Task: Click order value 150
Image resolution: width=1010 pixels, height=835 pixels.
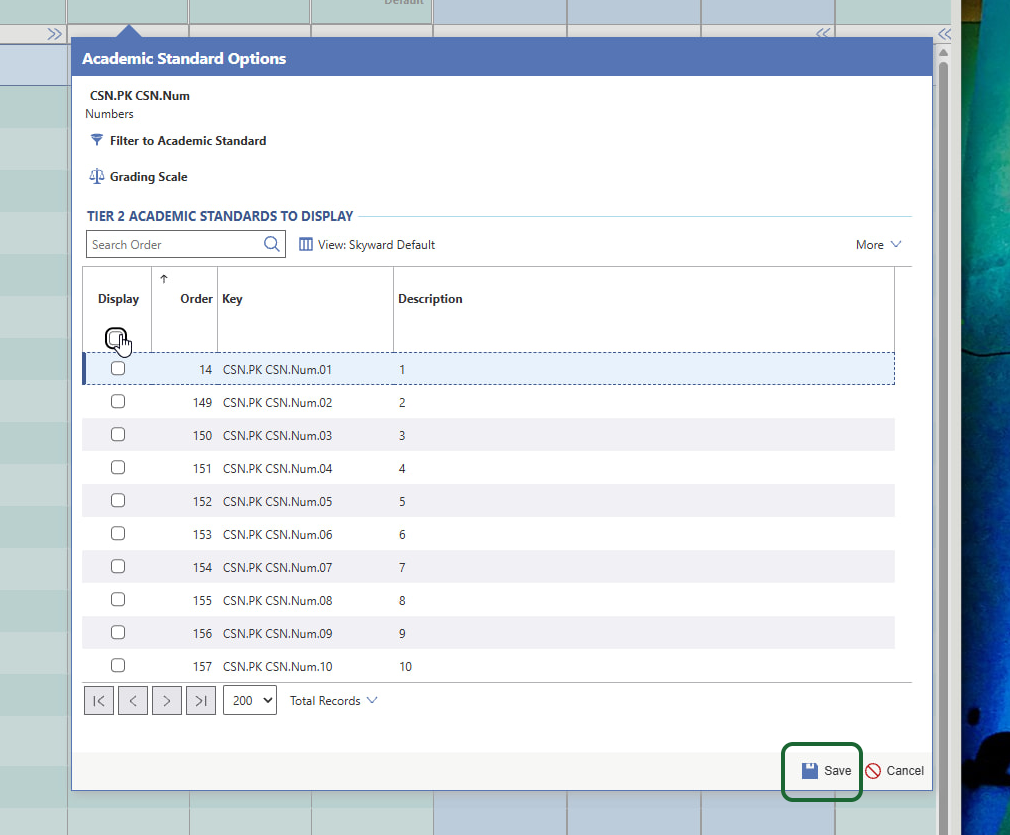Action: (202, 436)
